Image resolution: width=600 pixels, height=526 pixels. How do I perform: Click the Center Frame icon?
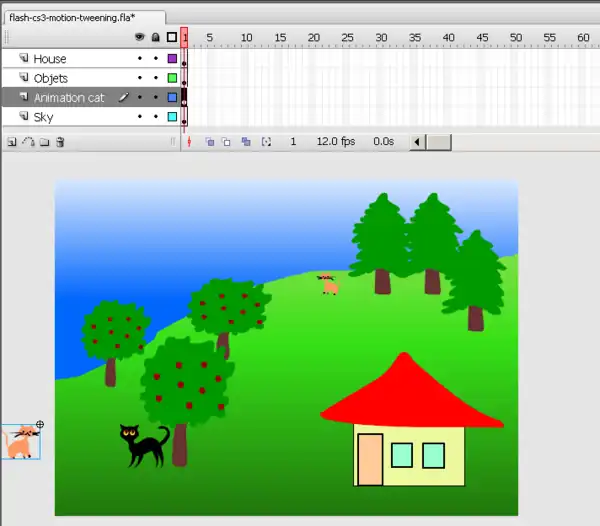[x=188, y=142]
